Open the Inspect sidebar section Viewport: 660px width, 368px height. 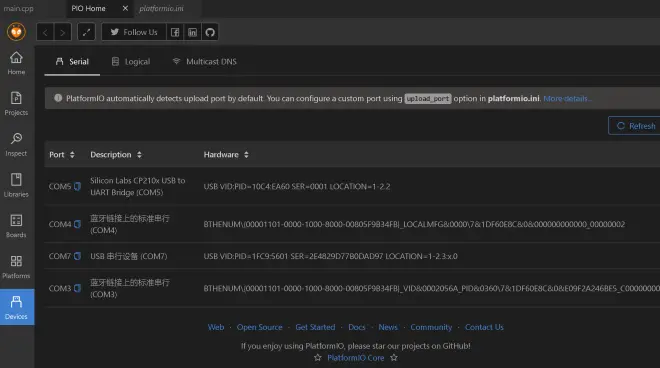[16, 144]
